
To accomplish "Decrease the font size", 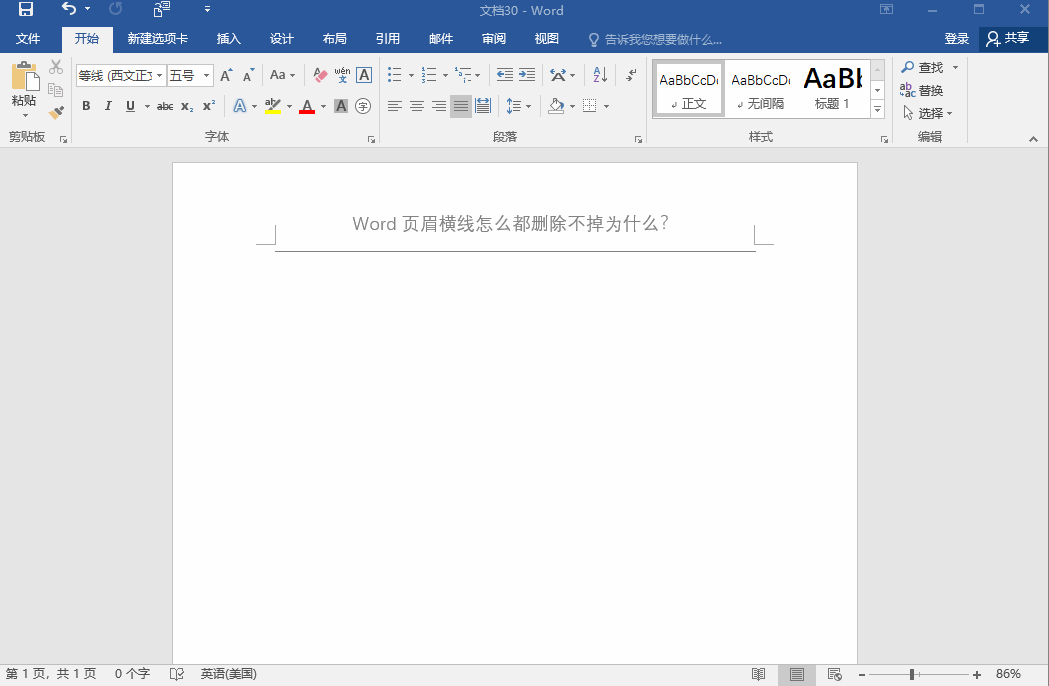I will click(x=248, y=75).
